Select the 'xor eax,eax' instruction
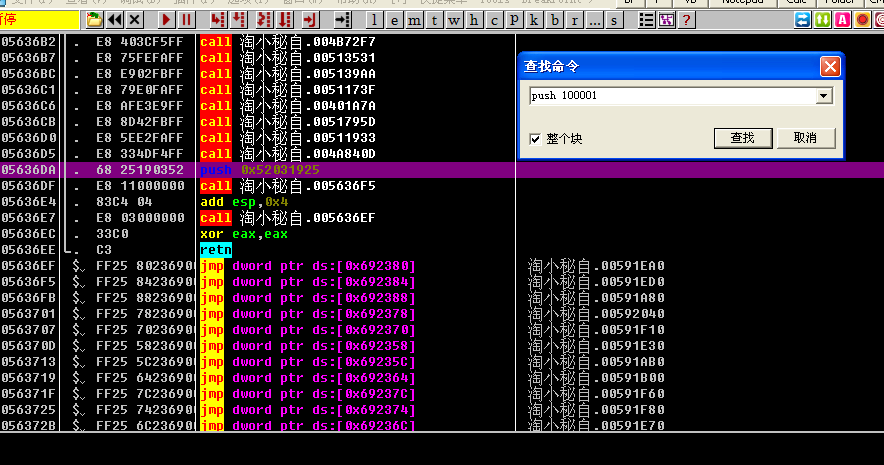The width and height of the screenshot is (884, 465). tap(244, 234)
